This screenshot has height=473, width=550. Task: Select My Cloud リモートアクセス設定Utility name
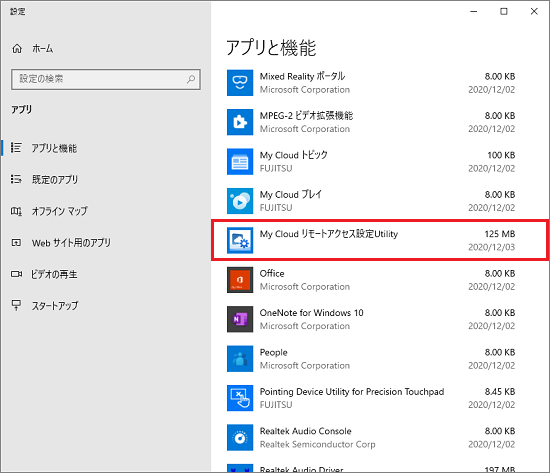coord(329,234)
